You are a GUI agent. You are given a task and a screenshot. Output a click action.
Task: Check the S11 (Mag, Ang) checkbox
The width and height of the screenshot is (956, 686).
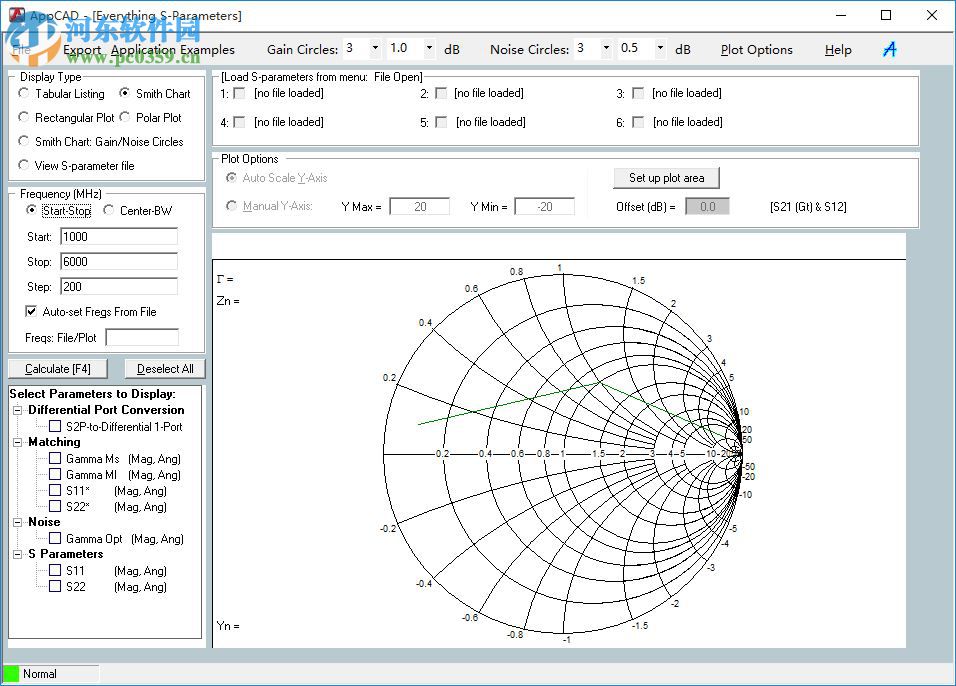pos(55,571)
